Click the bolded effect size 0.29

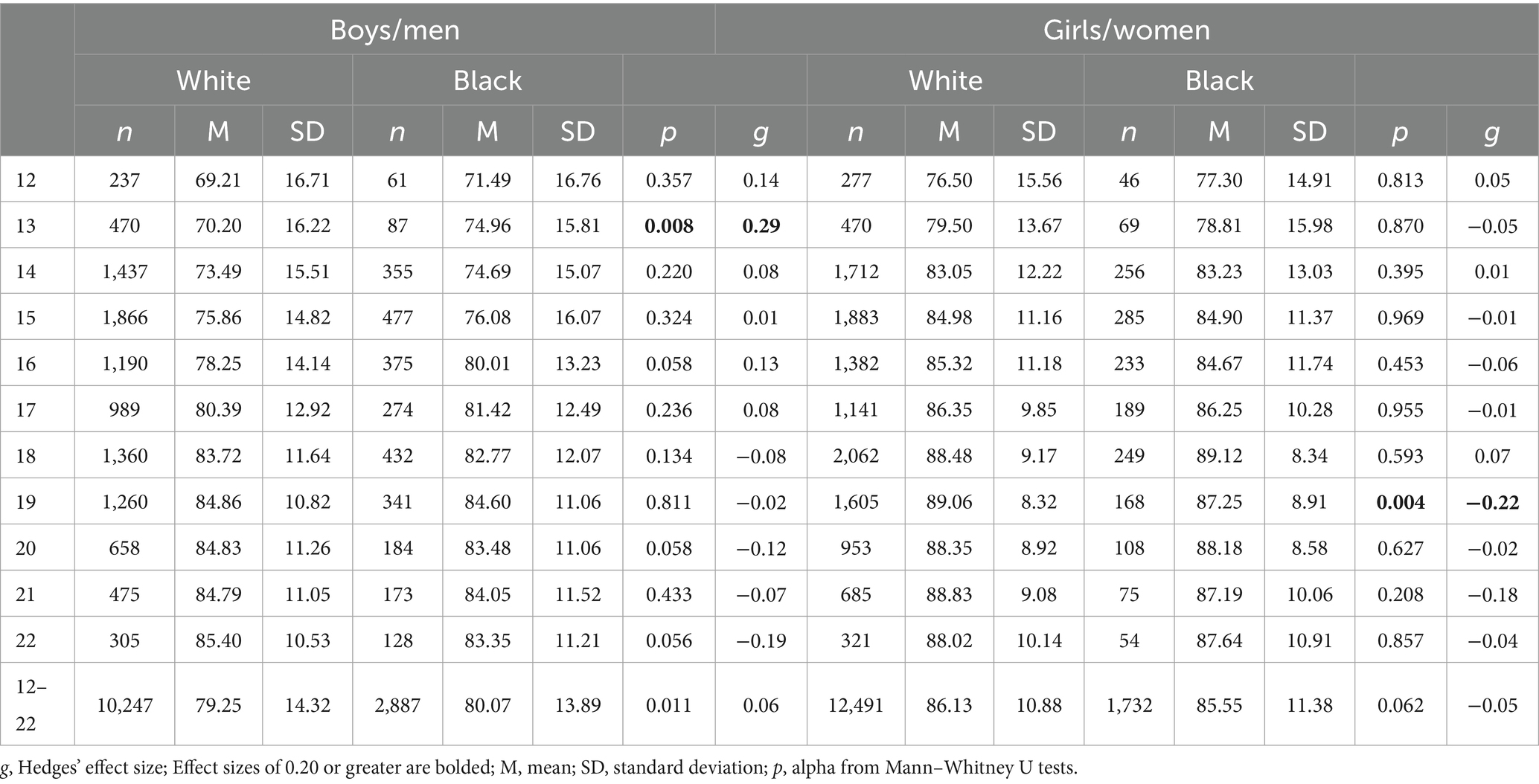pos(761,225)
